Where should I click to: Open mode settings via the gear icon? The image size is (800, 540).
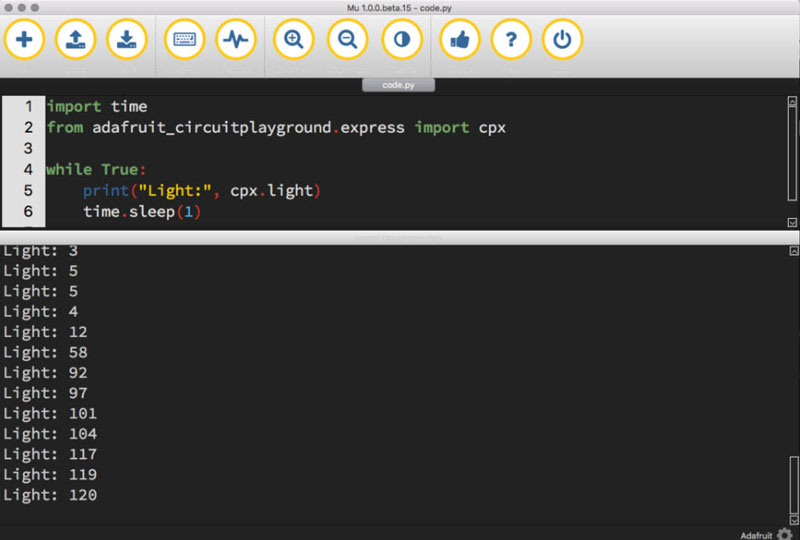coord(785,533)
